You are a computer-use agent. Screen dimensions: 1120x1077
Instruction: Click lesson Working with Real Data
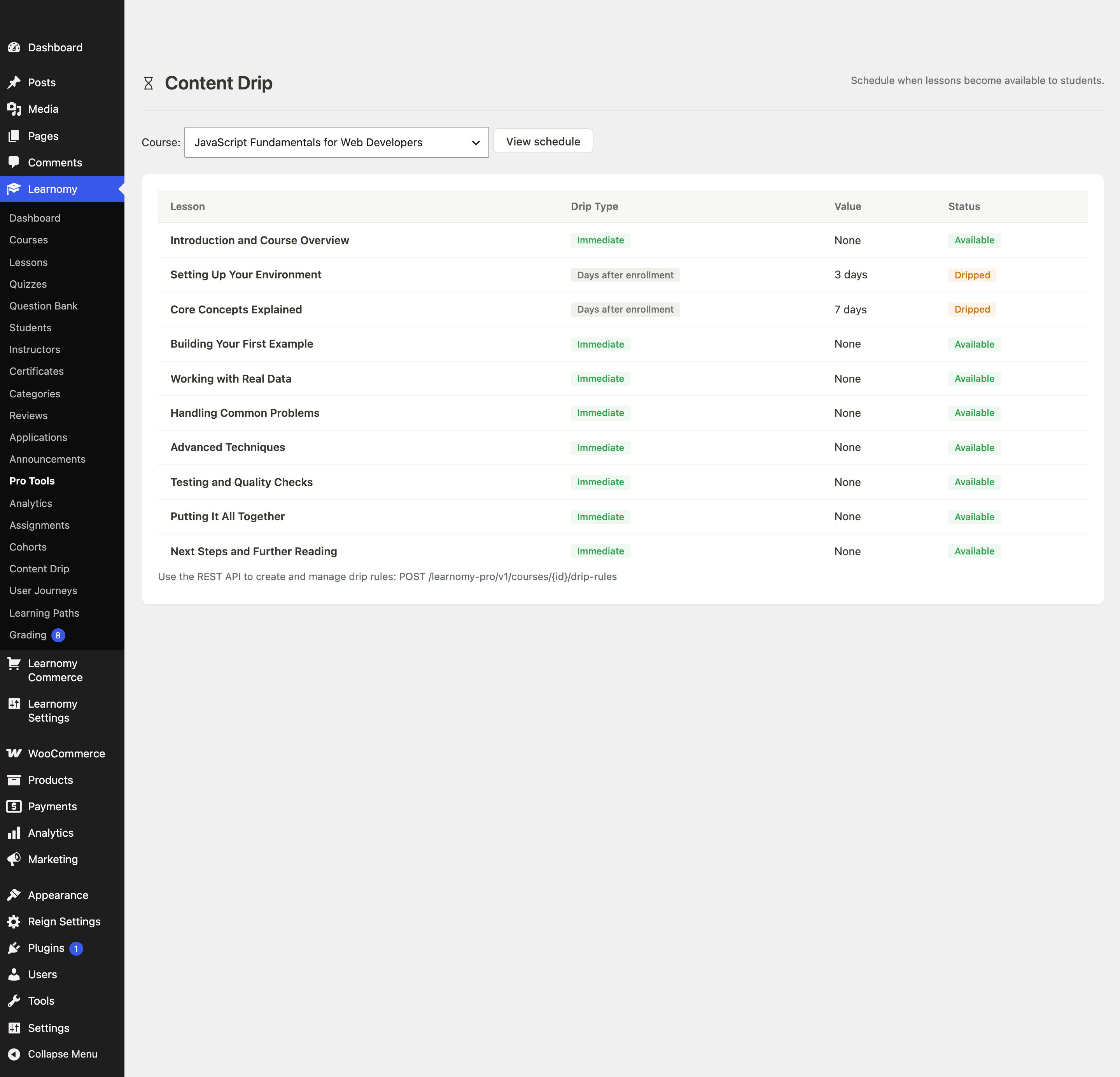click(231, 379)
